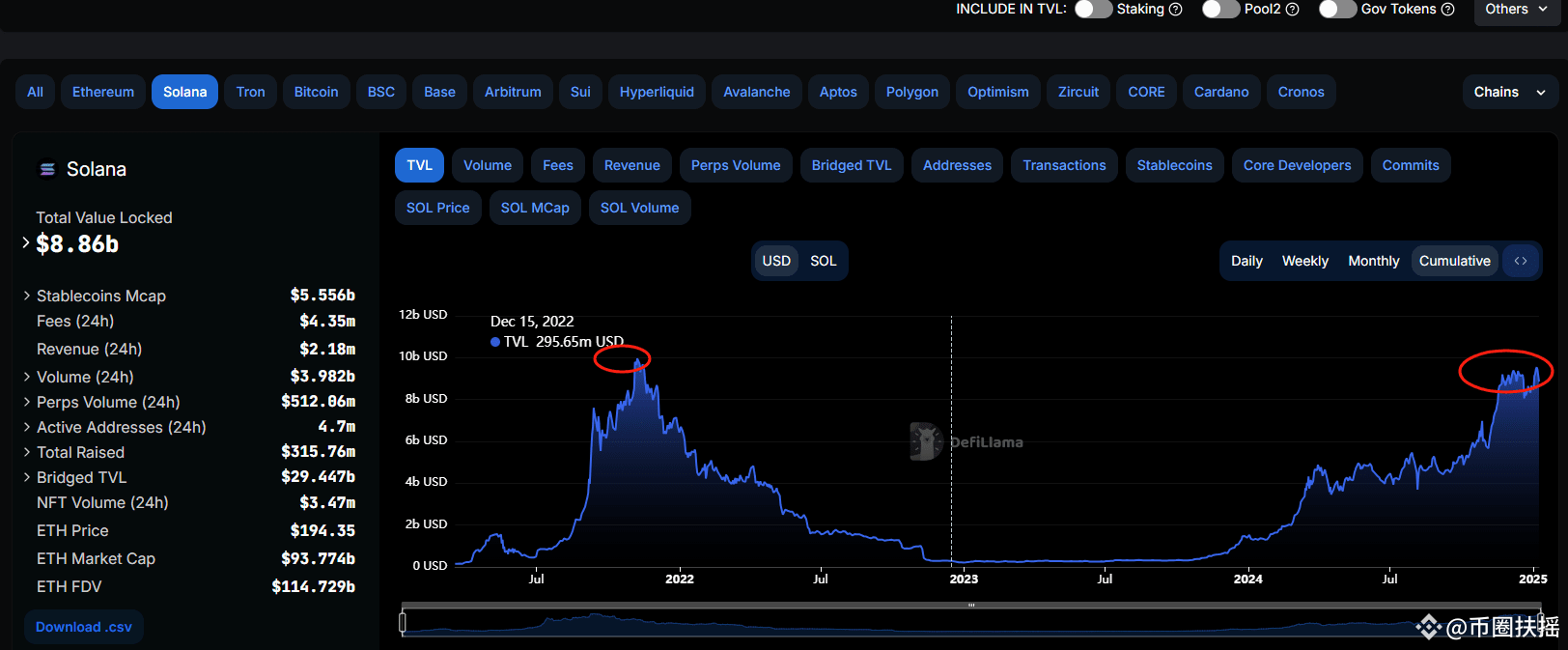Select Weekly chart interval

pyautogui.click(x=1305, y=261)
